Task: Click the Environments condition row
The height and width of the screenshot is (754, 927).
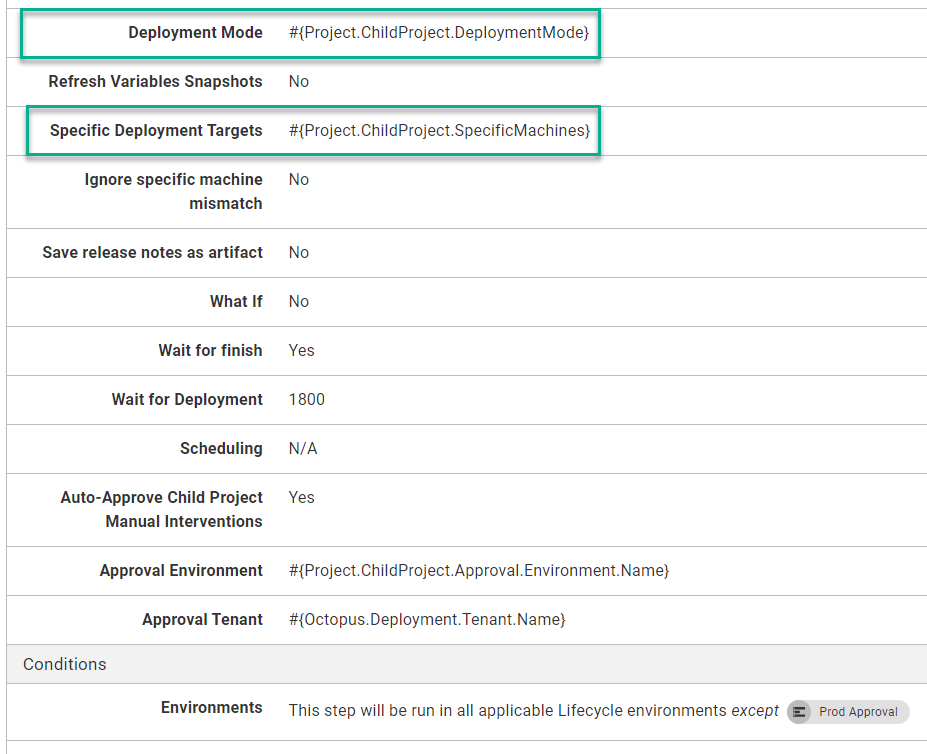Action: 400,710
